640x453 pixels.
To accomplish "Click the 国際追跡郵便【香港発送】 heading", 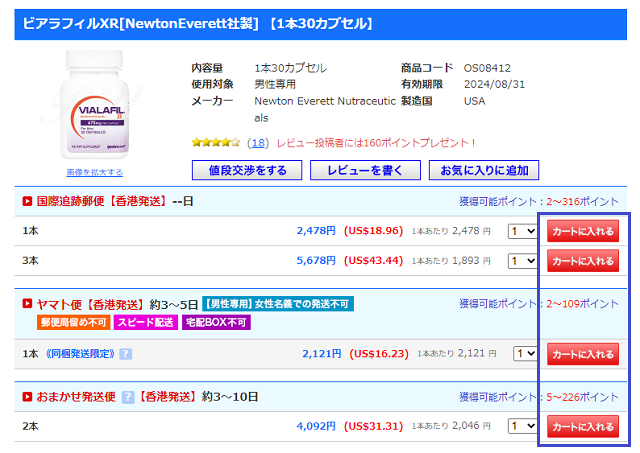I will pos(102,201).
